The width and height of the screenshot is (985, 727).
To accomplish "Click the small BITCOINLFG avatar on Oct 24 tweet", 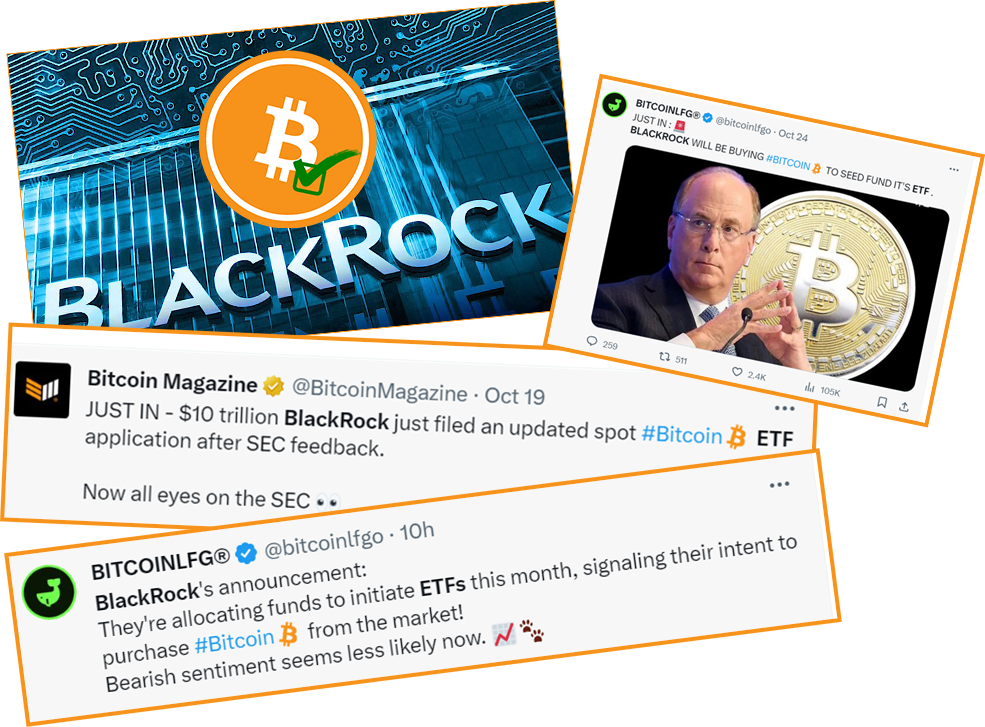I will 614,104.
